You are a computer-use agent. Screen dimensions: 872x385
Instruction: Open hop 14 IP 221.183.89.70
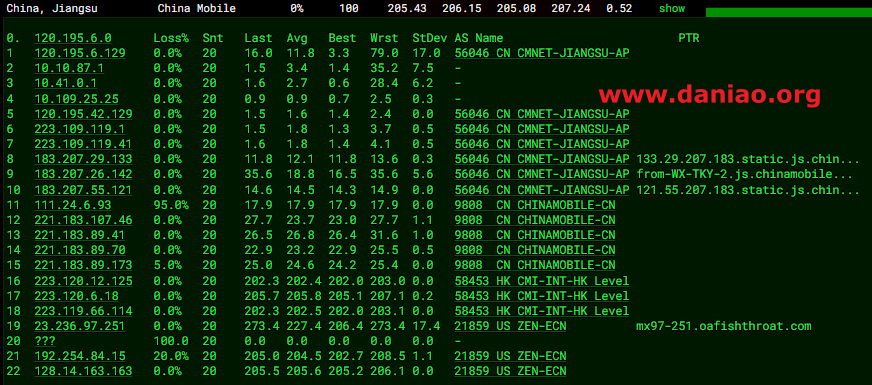(x=80, y=250)
